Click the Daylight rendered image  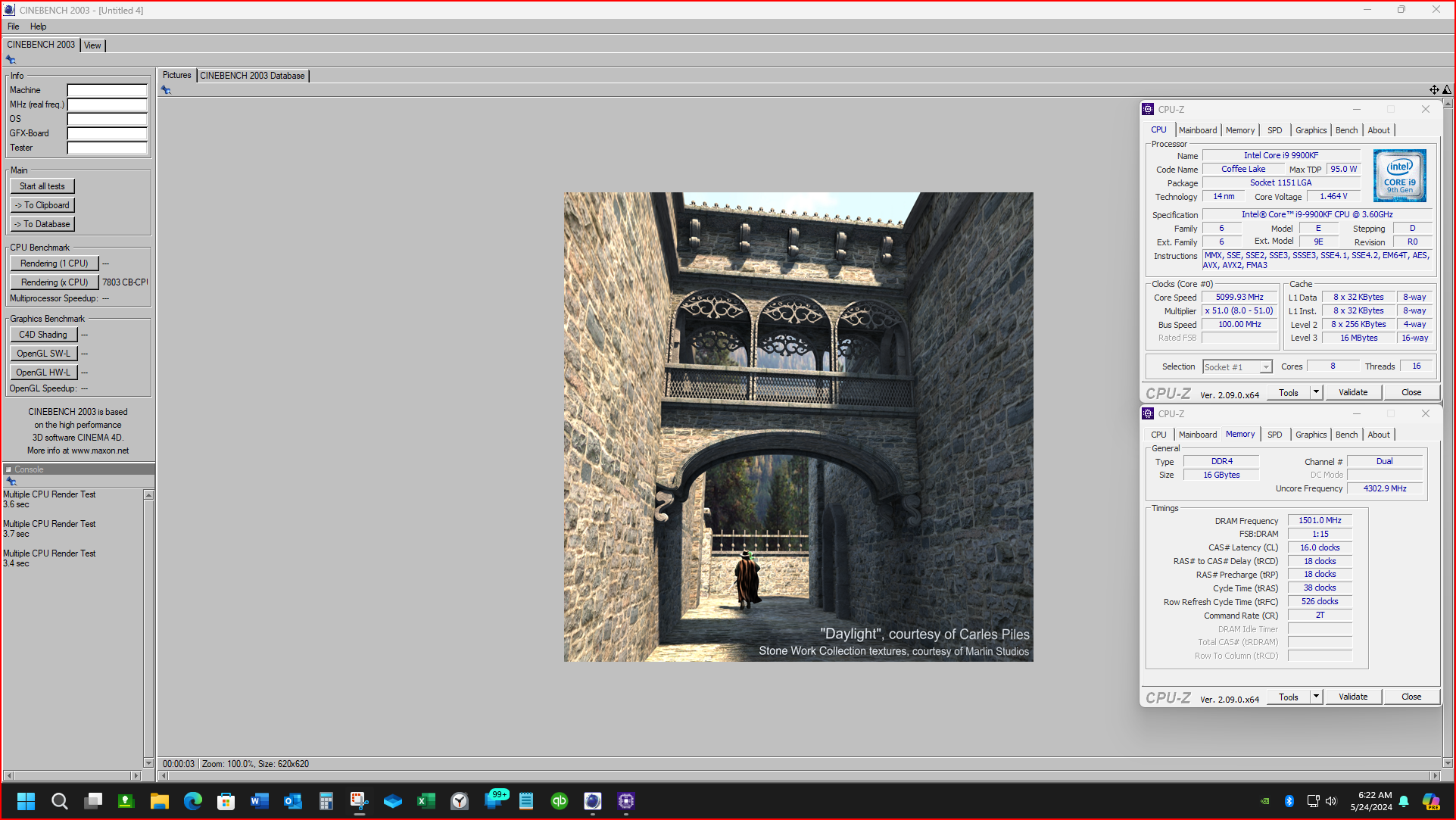(x=798, y=426)
